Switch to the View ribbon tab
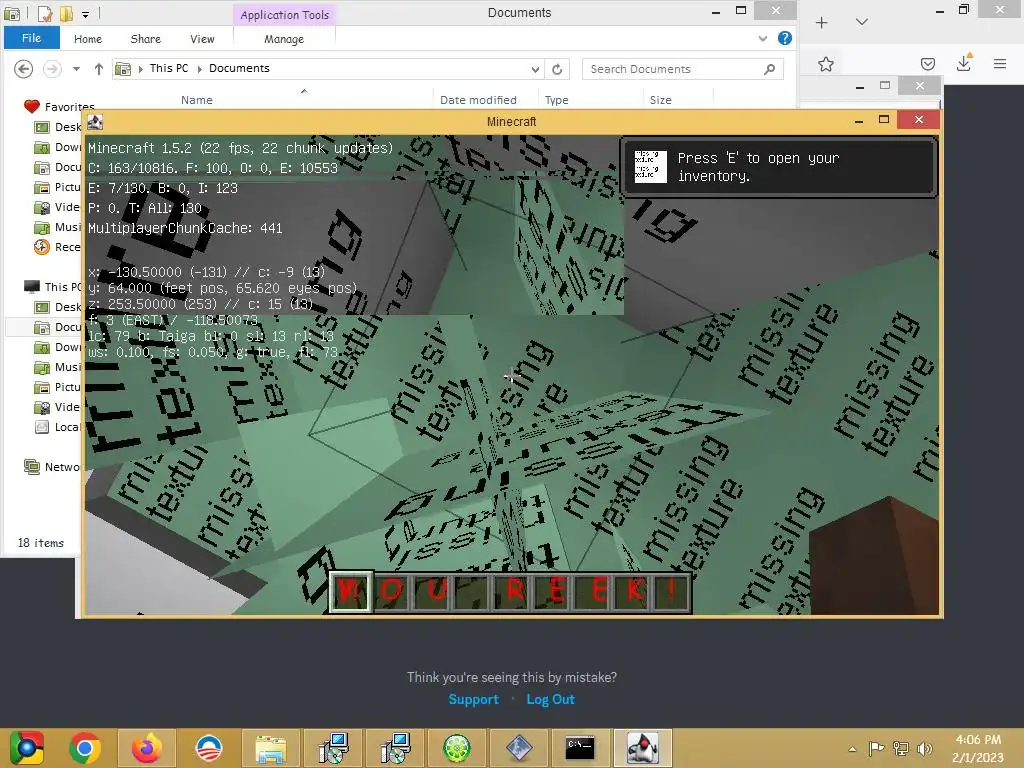The image size is (1024, 768). [x=202, y=39]
